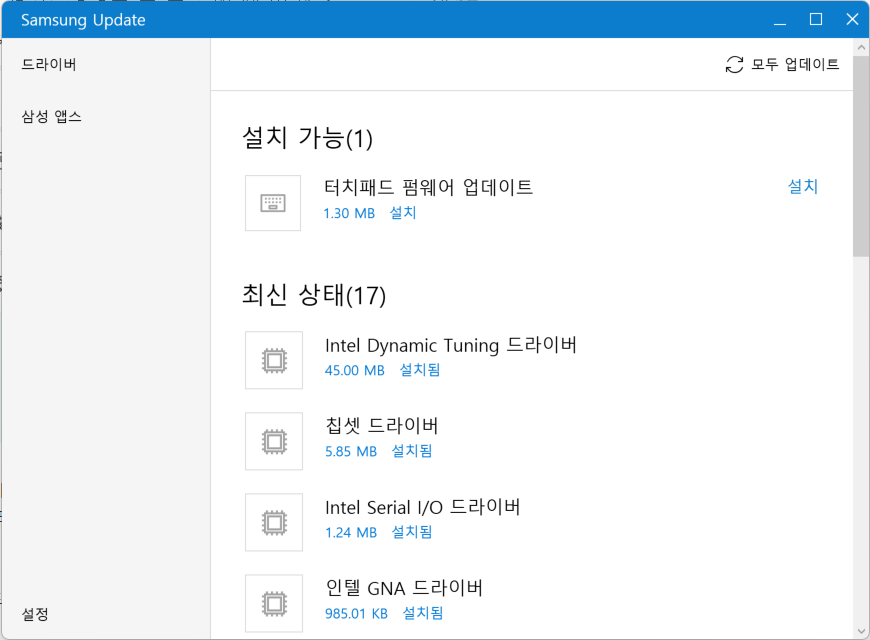Select 인텔 GNA 드라이버 entry title
The image size is (870, 640).
tap(404, 588)
